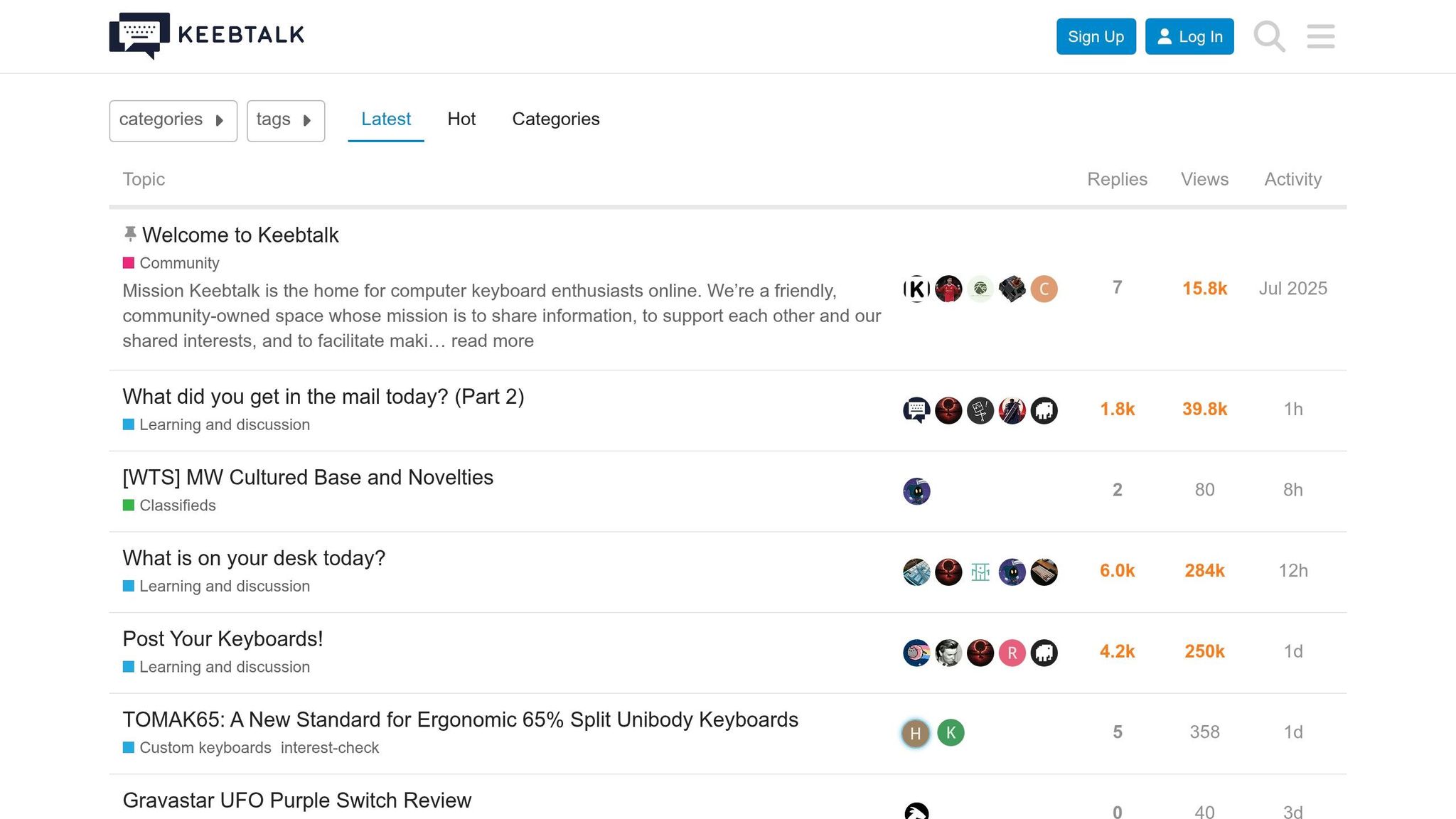Viewport: 1456px width, 819px height.
Task: Open Gravastar UFO Purple Switch Review
Action: [x=297, y=801]
